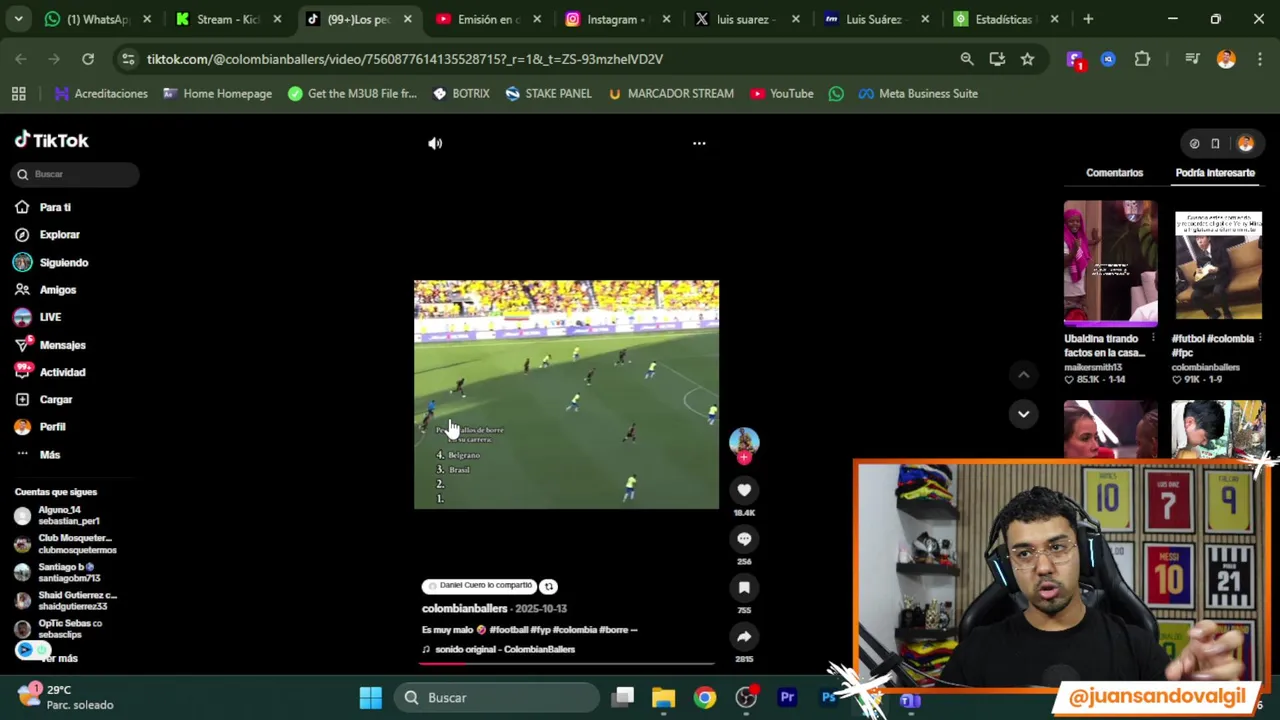The height and width of the screenshot is (720, 1280).
Task: Click the Chrome zoom magnifier icon
Action: click(967, 59)
